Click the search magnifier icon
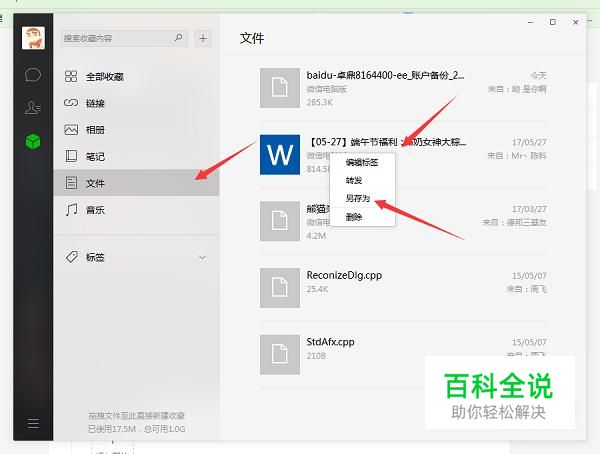Image resolution: width=600 pixels, height=454 pixels. coord(178,38)
